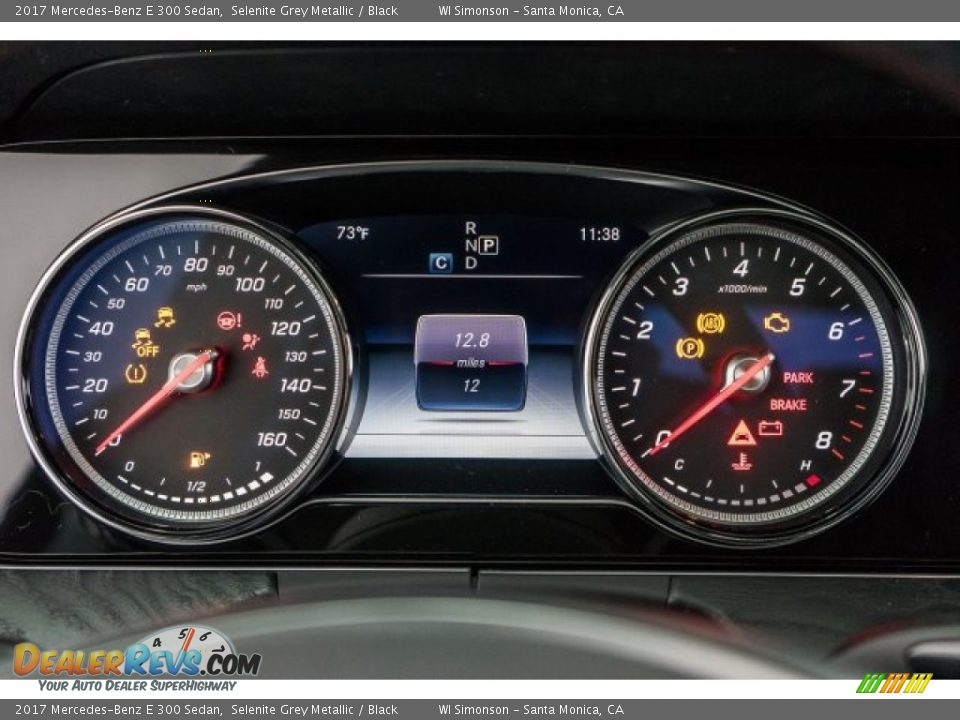The width and height of the screenshot is (960, 720).
Task: Click the red steering wheel warning icon
Action: 229,321
